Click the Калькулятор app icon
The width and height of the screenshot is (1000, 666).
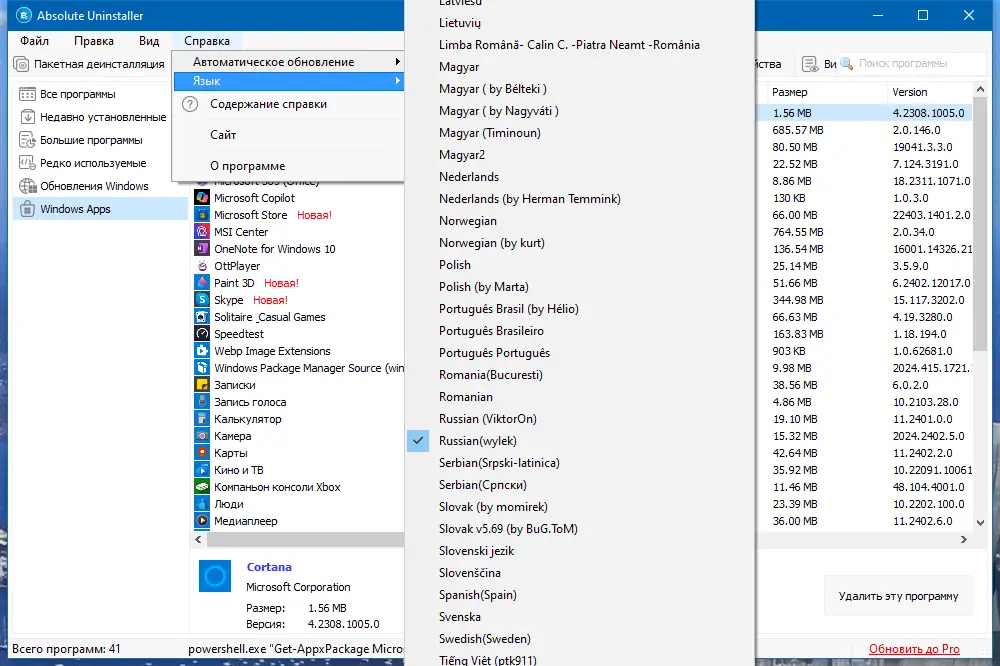202,419
